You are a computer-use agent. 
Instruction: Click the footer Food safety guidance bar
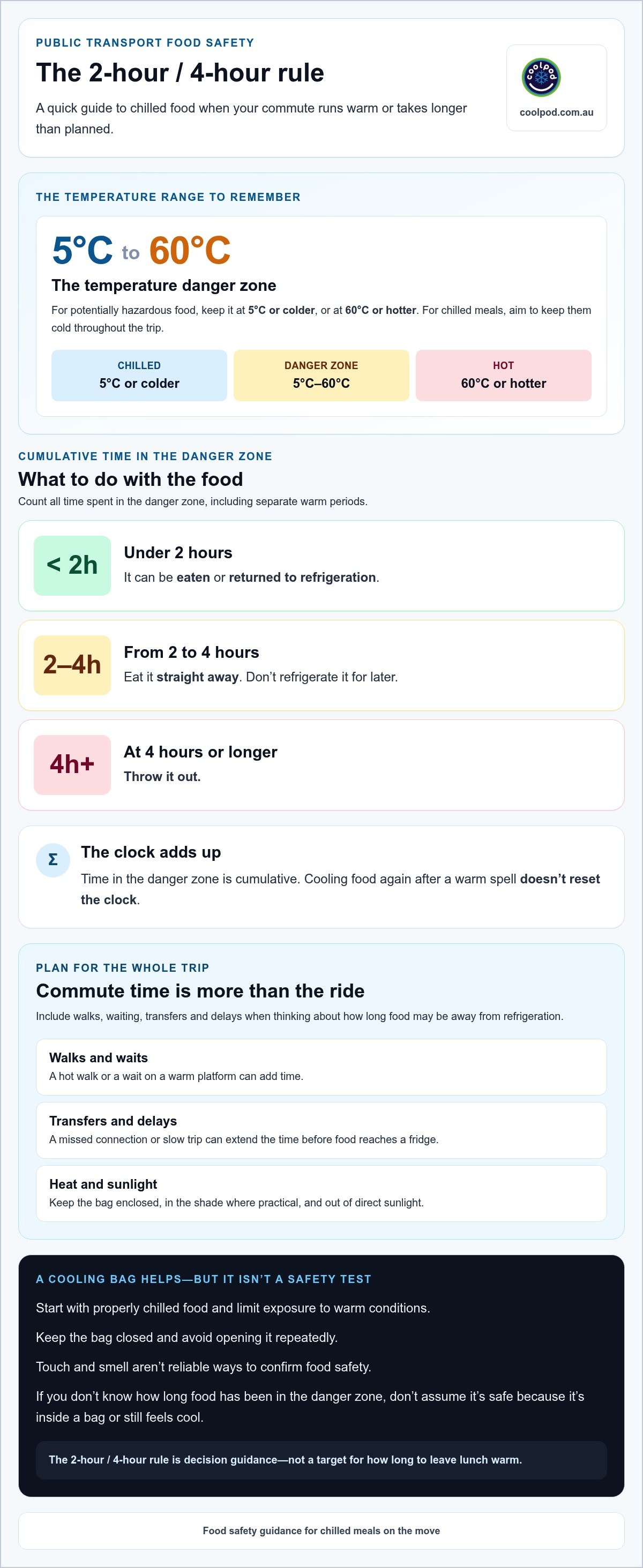coord(322,1531)
